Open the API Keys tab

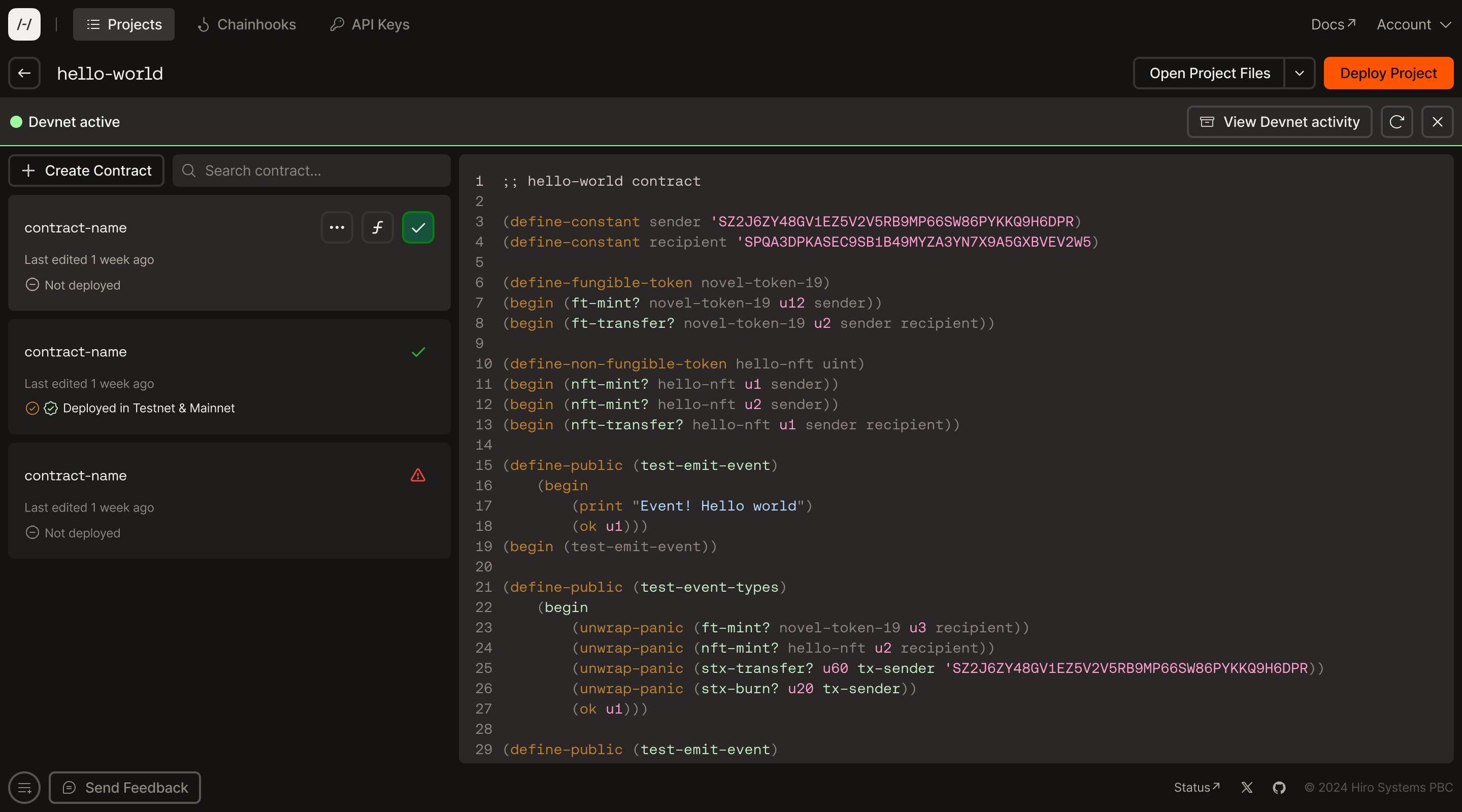tap(370, 24)
